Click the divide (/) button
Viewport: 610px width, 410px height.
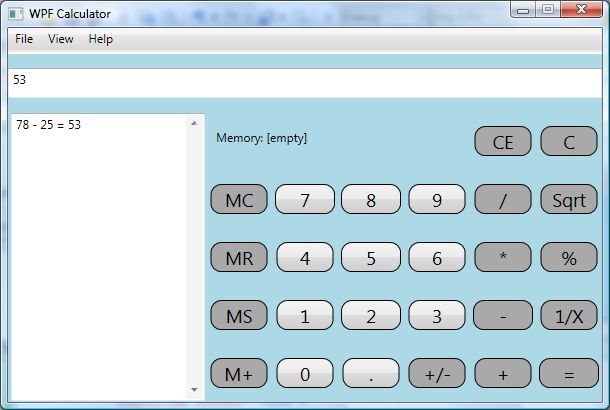(503, 199)
